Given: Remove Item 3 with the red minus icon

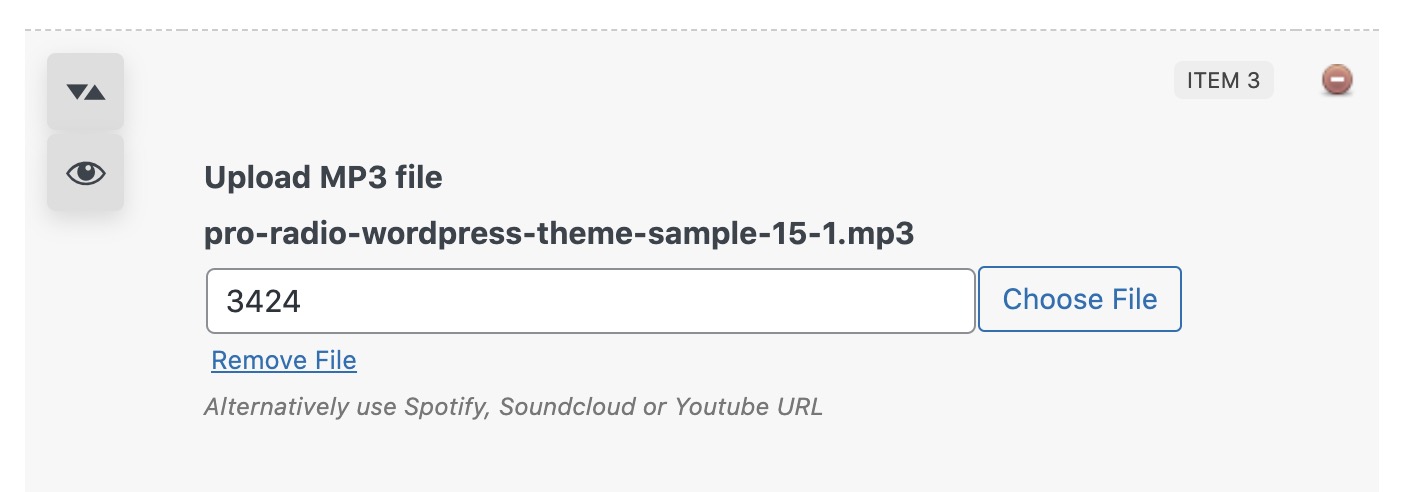Looking at the screenshot, I should [1337, 80].
